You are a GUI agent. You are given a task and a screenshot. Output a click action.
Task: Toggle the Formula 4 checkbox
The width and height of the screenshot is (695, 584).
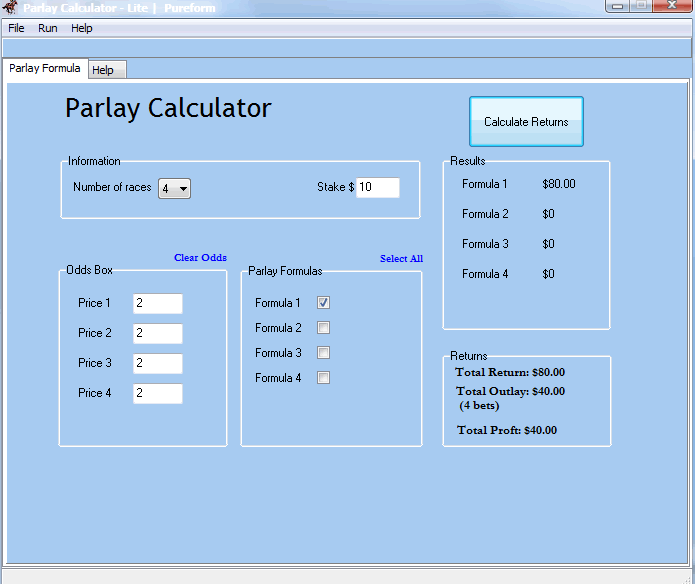[323, 377]
